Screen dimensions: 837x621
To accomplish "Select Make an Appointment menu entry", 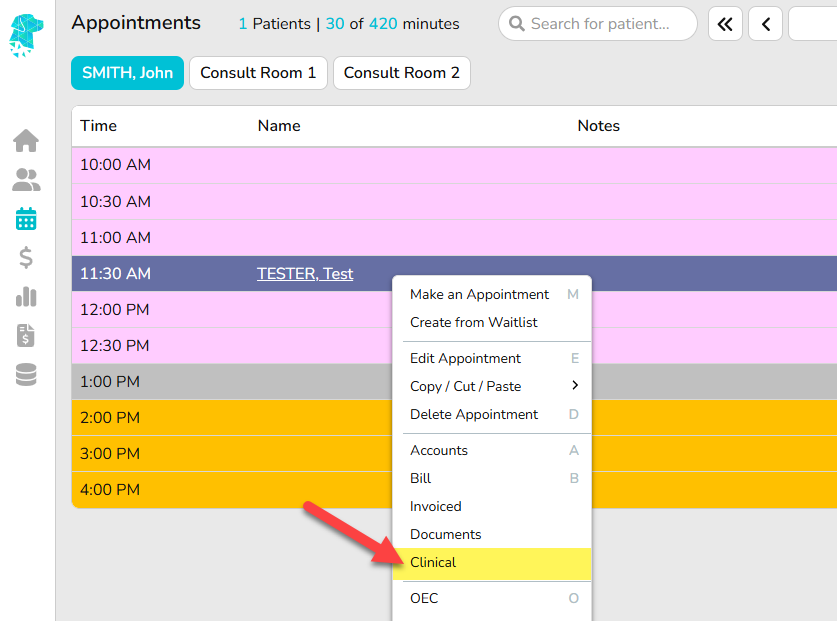I will click(479, 294).
